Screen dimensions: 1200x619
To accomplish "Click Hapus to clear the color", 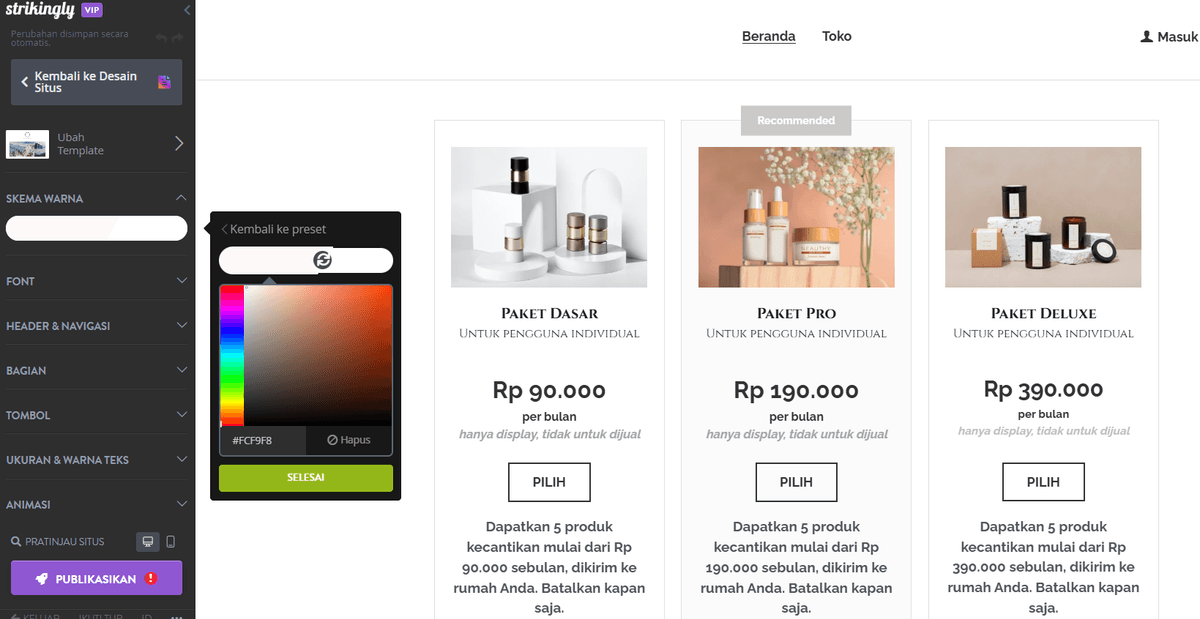I will click(x=347, y=440).
